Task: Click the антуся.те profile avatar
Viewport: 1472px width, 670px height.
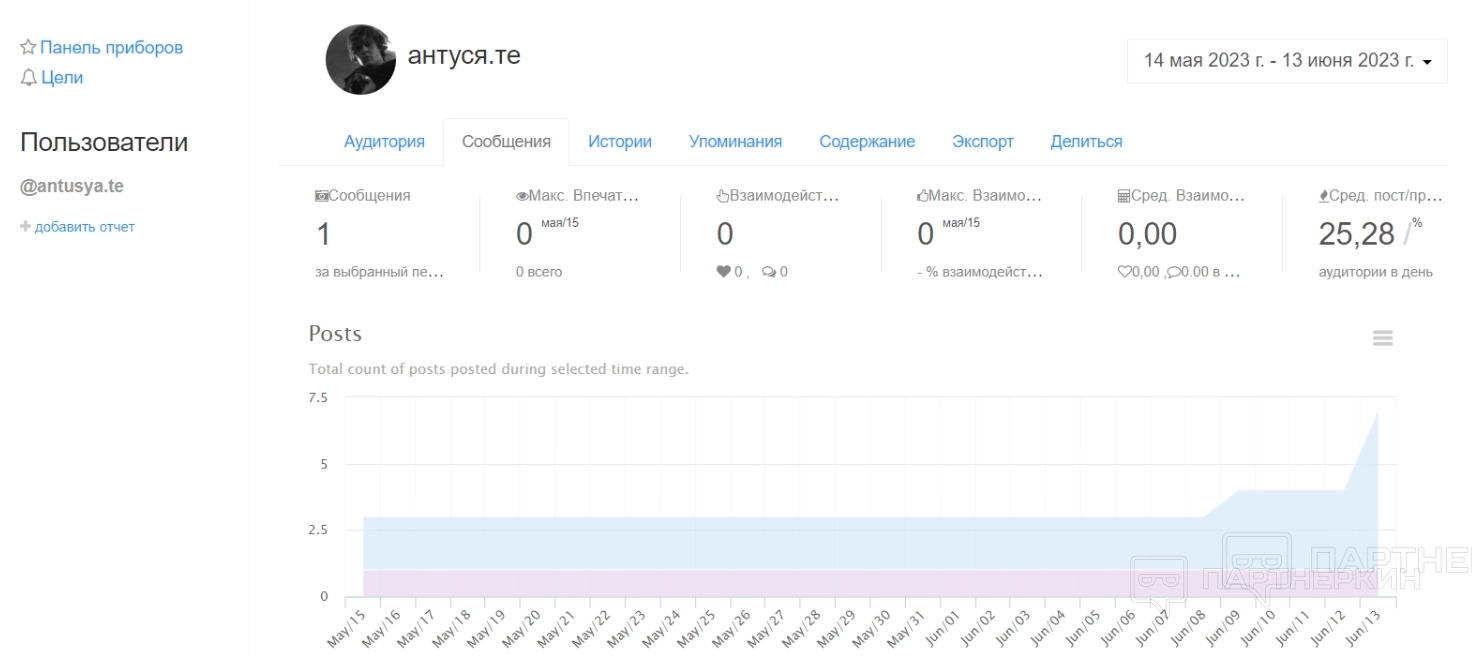Action: click(x=360, y=60)
